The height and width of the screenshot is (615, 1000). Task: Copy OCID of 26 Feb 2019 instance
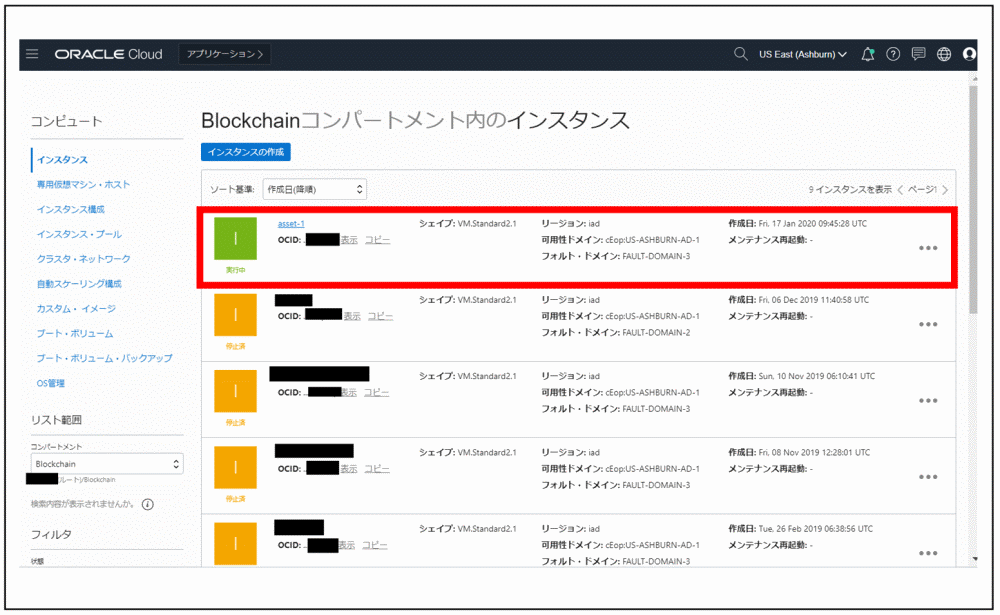[x=375, y=545]
